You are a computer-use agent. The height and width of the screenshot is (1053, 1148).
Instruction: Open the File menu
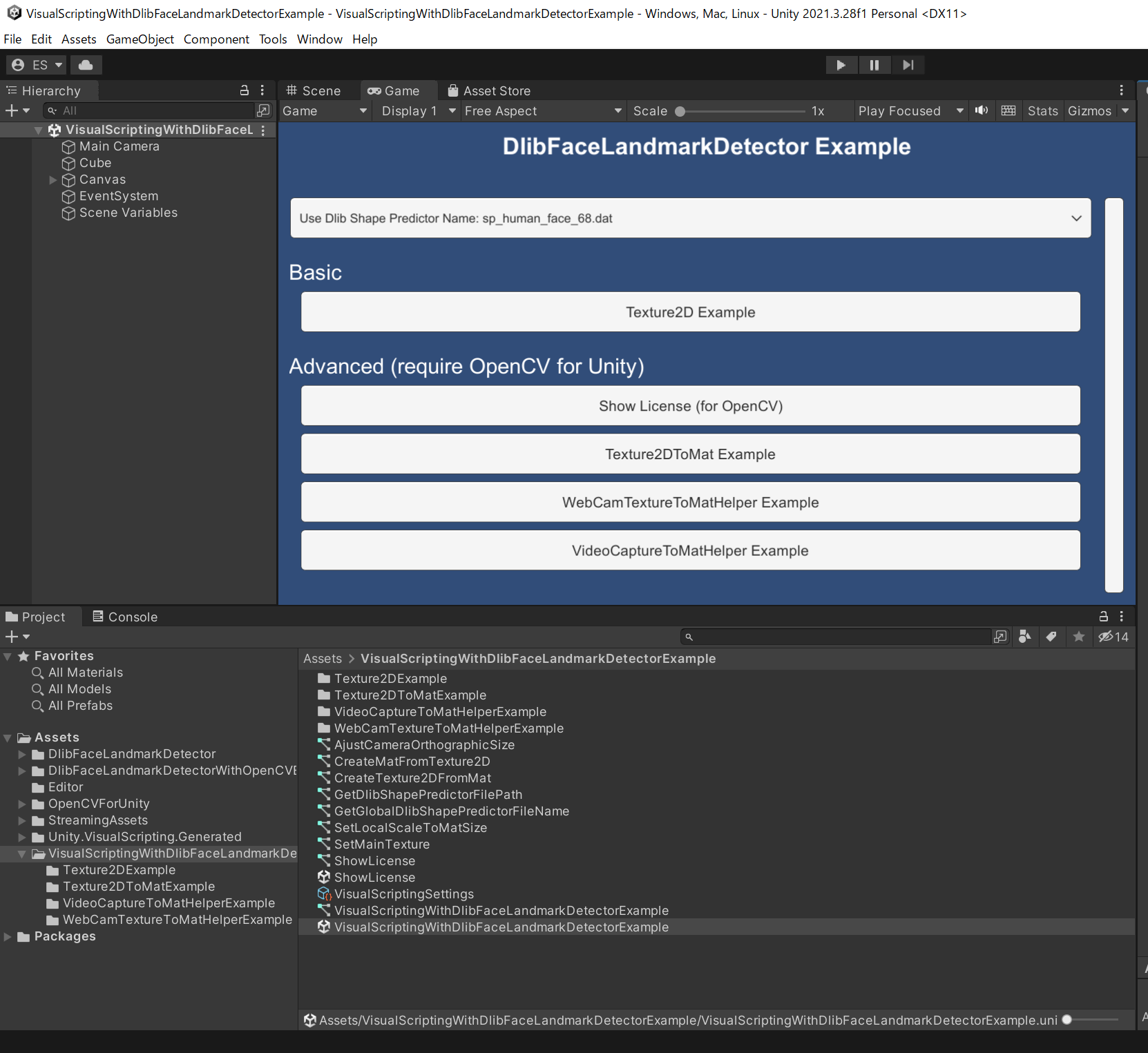pos(12,39)
